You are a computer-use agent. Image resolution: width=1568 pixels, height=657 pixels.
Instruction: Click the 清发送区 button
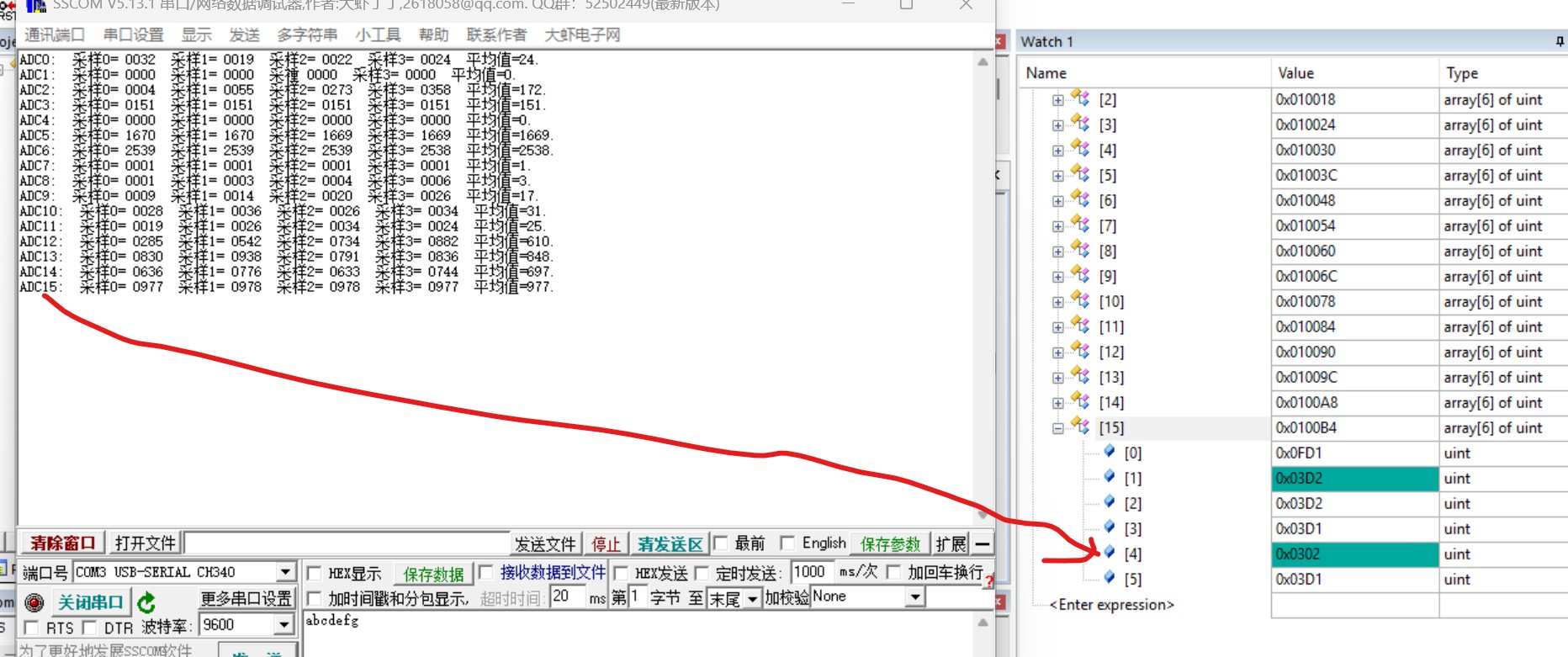tap(670, 544)
